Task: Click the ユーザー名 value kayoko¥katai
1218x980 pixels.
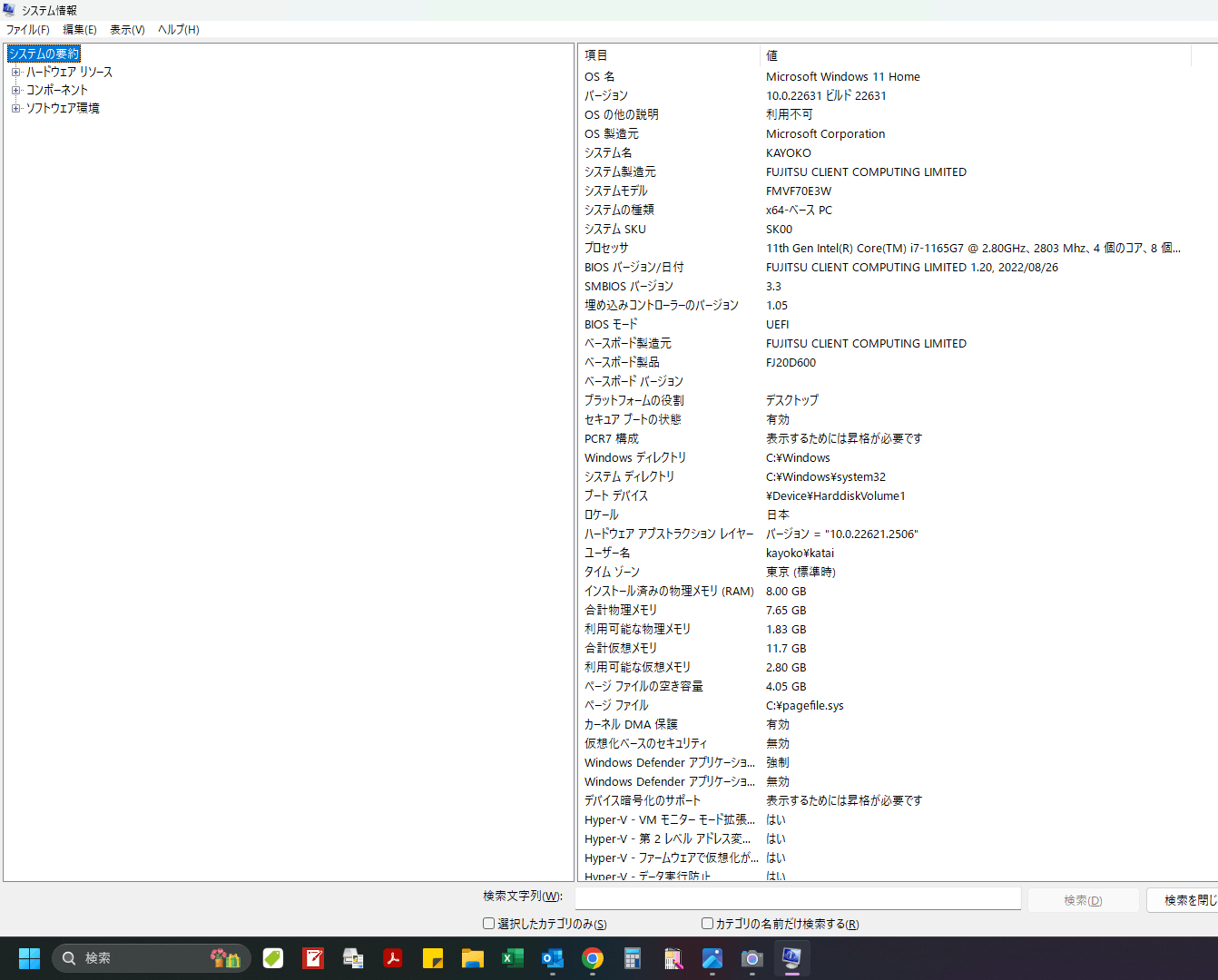Action: (800, 553)
